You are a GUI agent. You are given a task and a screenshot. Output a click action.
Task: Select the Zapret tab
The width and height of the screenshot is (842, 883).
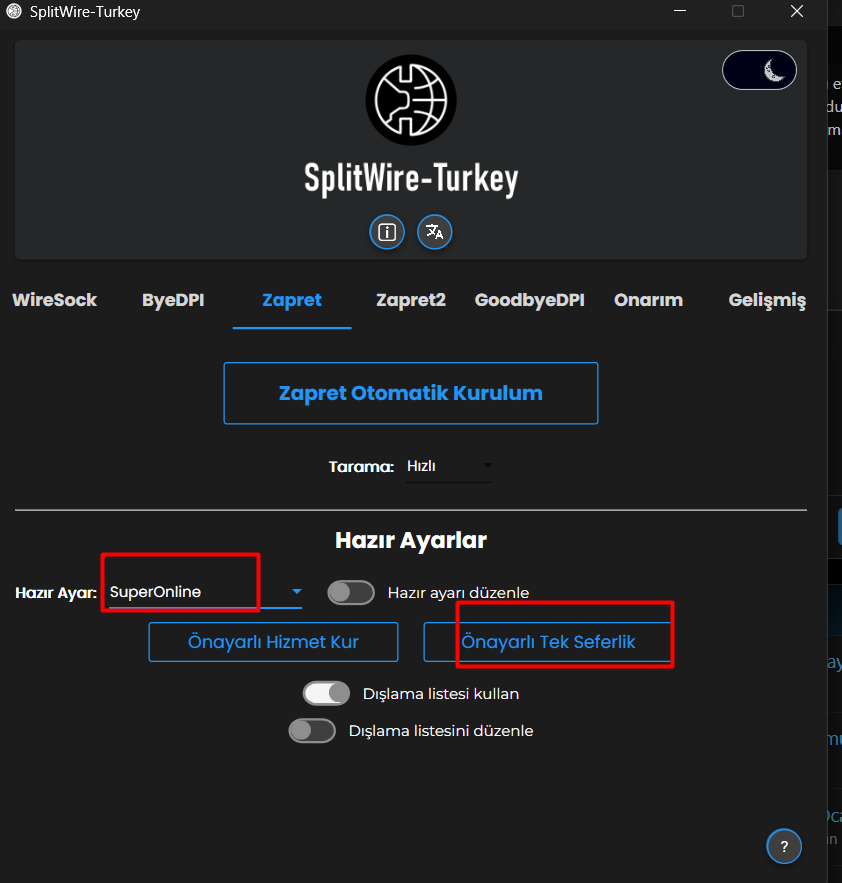[x=292, y=300]
